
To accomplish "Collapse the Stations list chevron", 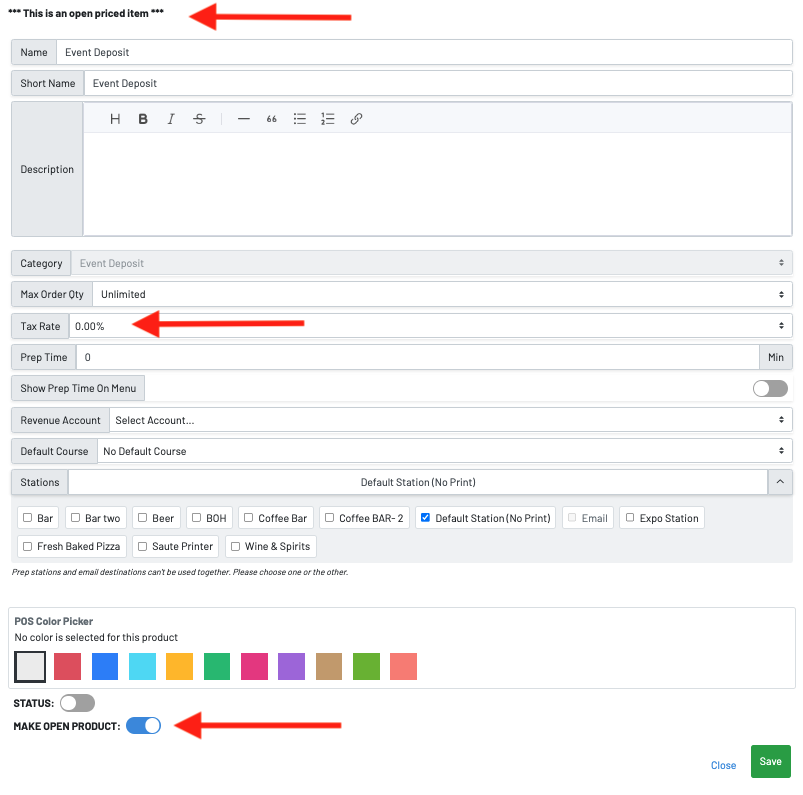I will coord(780,482).
